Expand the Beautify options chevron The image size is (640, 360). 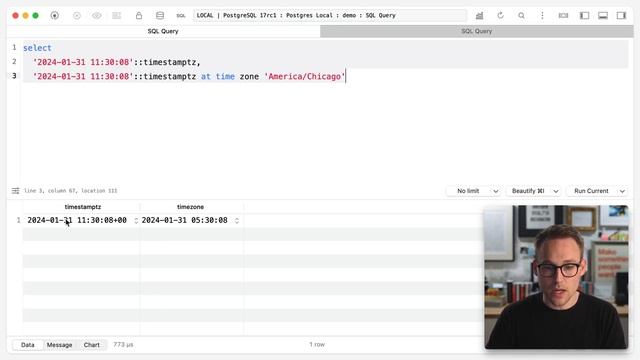(x=556, y=191)
